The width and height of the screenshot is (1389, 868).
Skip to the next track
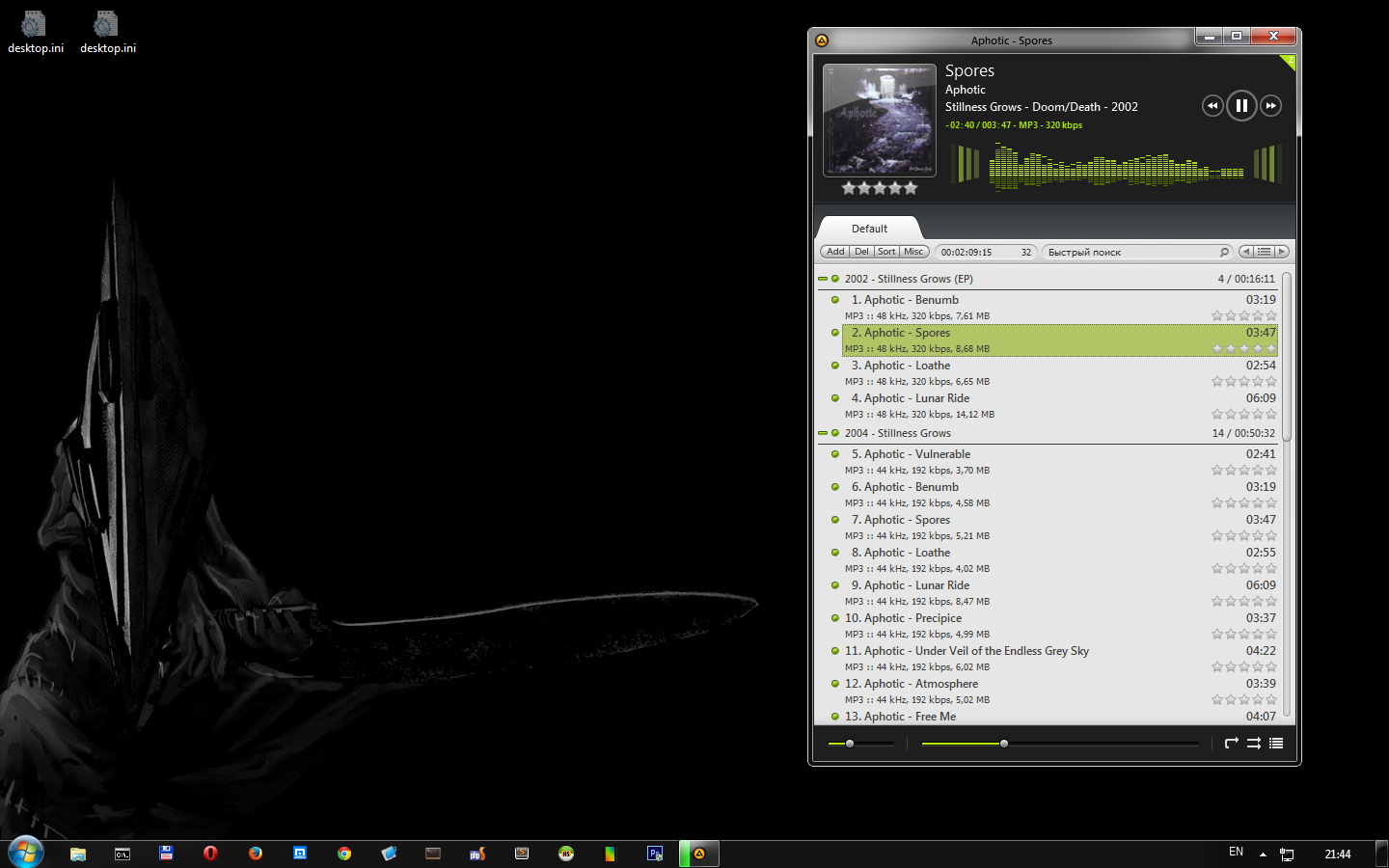click(x=1271, y=105)
